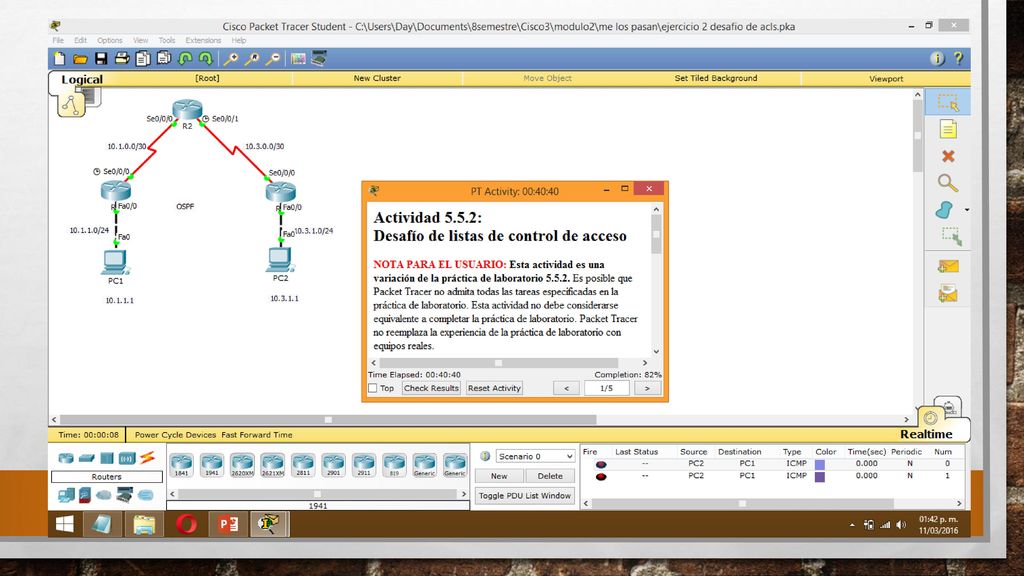Add a Complex PDU open envelope
Screen dimensions: 1024x576
click(948, 294)
